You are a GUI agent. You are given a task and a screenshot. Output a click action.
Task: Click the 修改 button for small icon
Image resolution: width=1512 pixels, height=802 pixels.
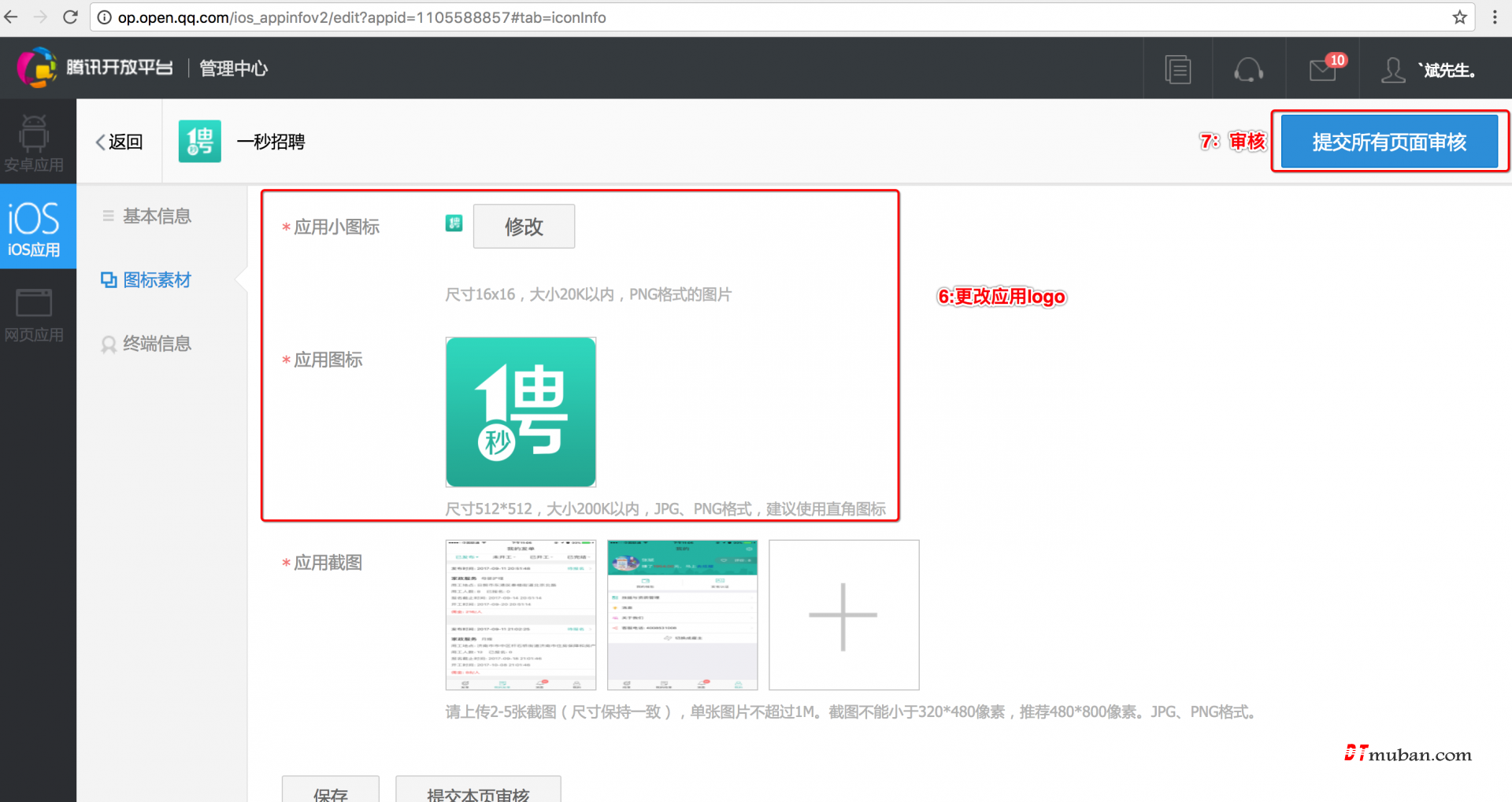[524, 227]
